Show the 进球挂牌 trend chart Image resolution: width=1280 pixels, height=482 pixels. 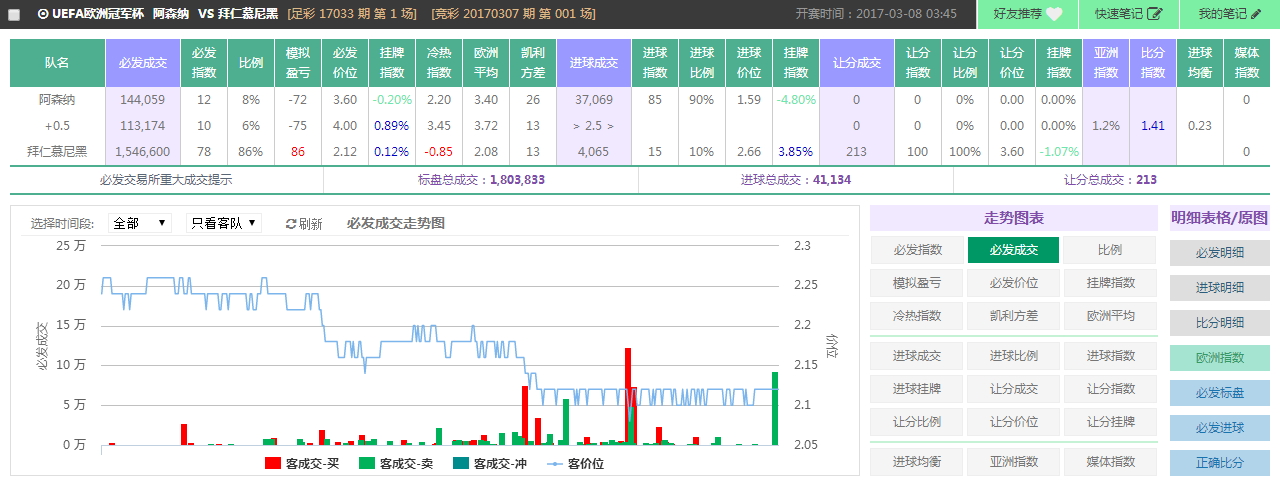point(917,388)
